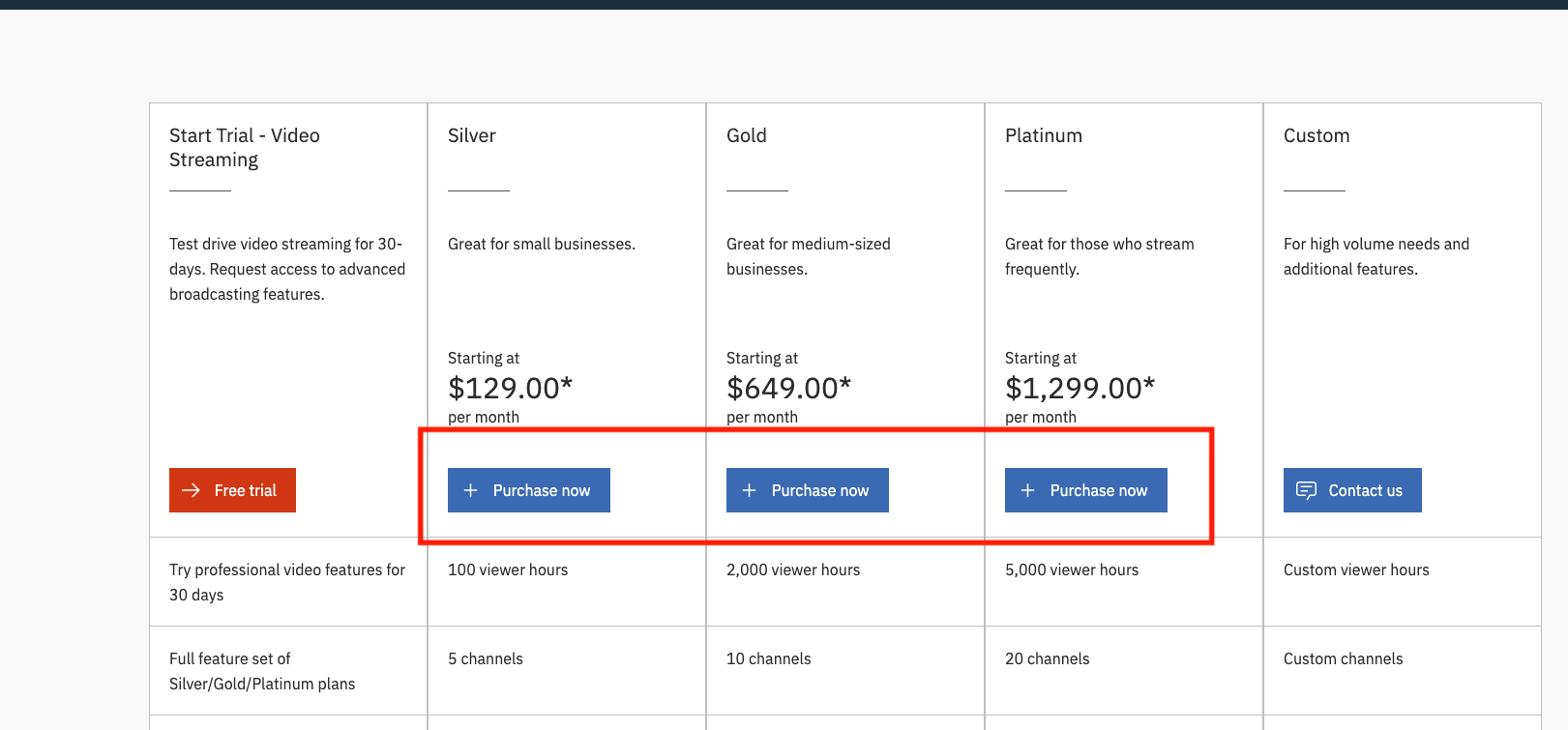Purchase the Platinum plan now
Viewport: 1568px width, 730px height.
click(x=1086, y=490)
